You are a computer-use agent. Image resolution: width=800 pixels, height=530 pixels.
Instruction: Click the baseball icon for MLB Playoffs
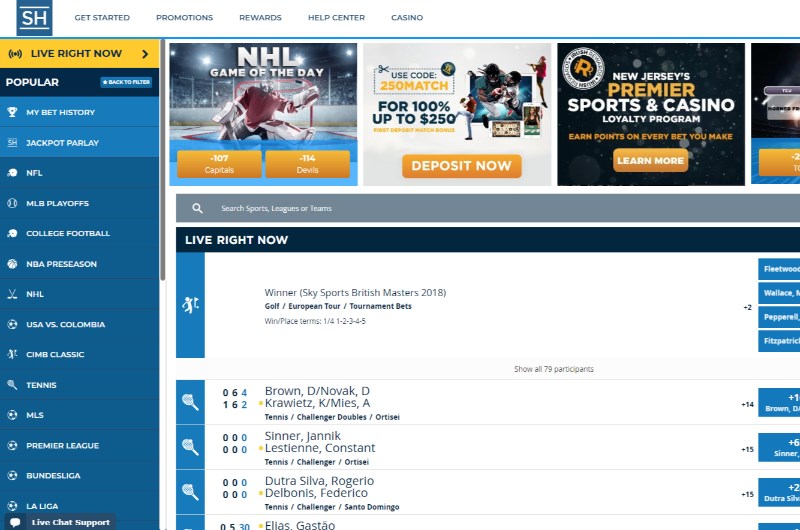12,203
